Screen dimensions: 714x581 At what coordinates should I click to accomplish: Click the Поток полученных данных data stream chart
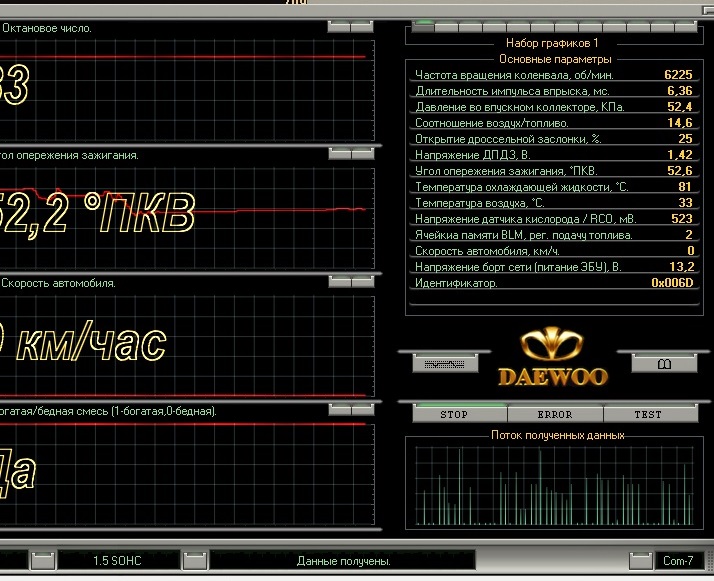point(554,486)
